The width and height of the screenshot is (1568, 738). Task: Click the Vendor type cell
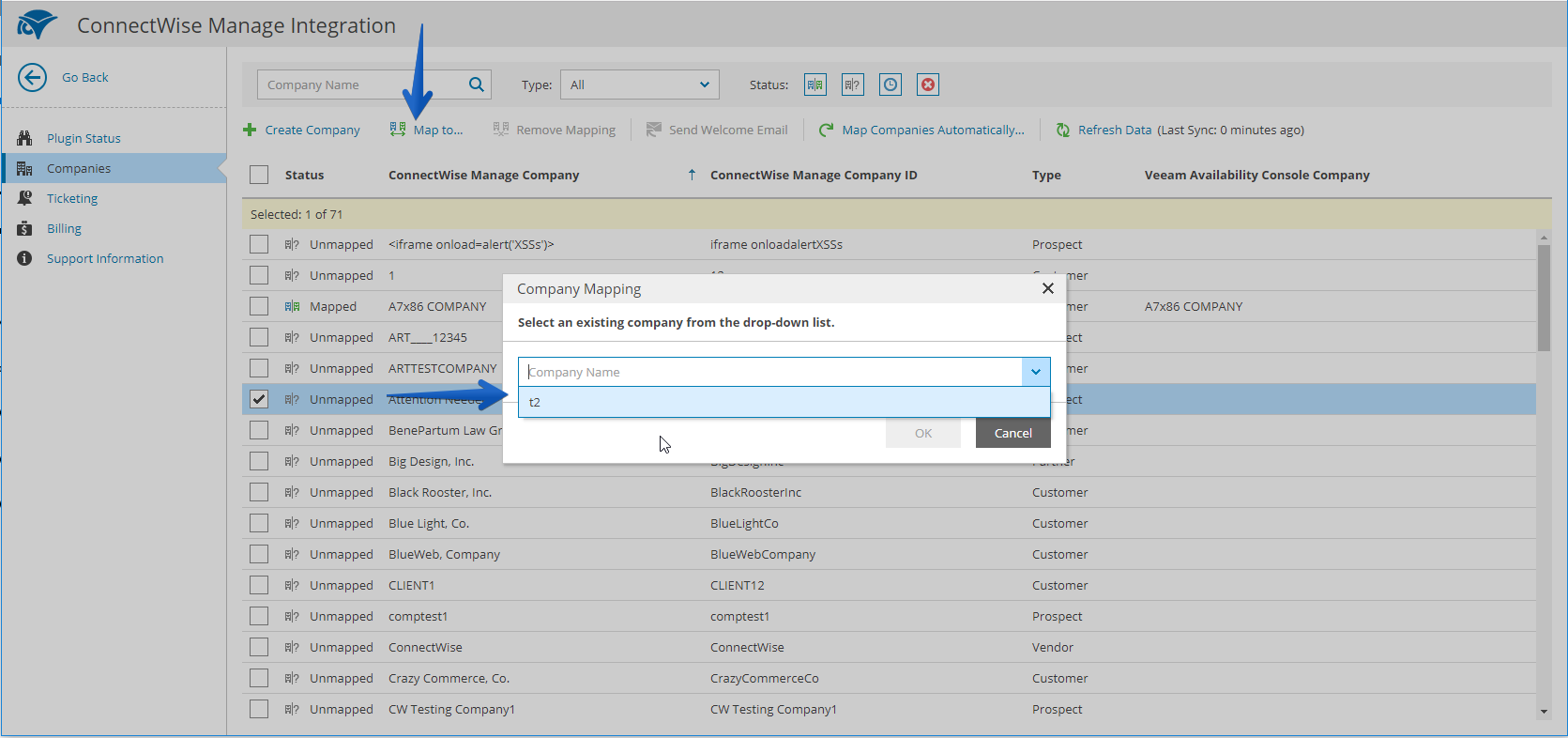tap(1053, 647)
